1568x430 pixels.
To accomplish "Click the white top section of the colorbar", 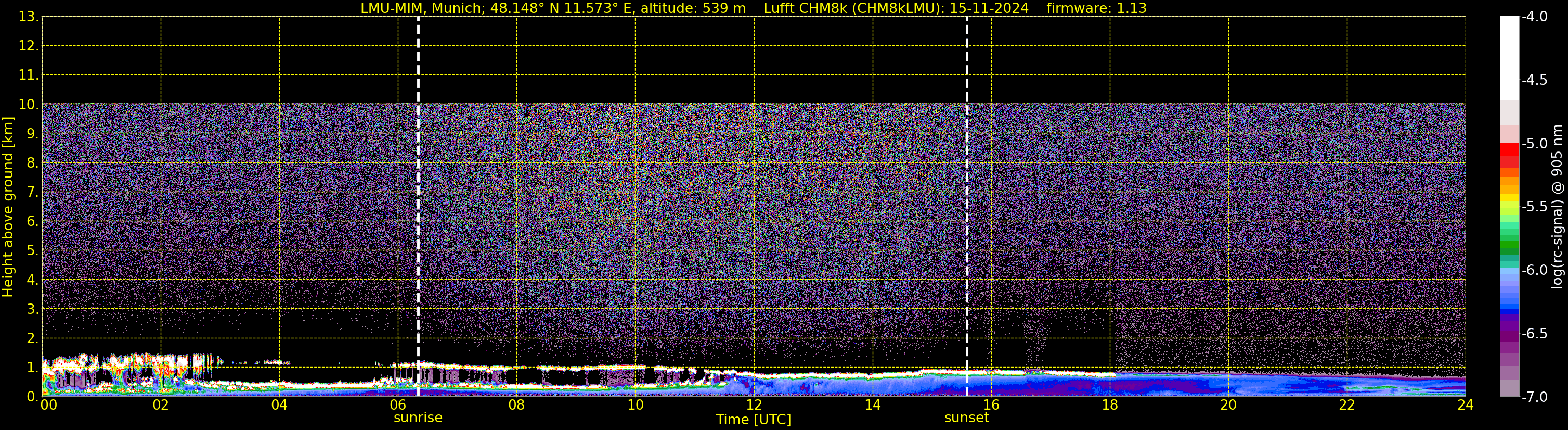I will (1510, 58).
